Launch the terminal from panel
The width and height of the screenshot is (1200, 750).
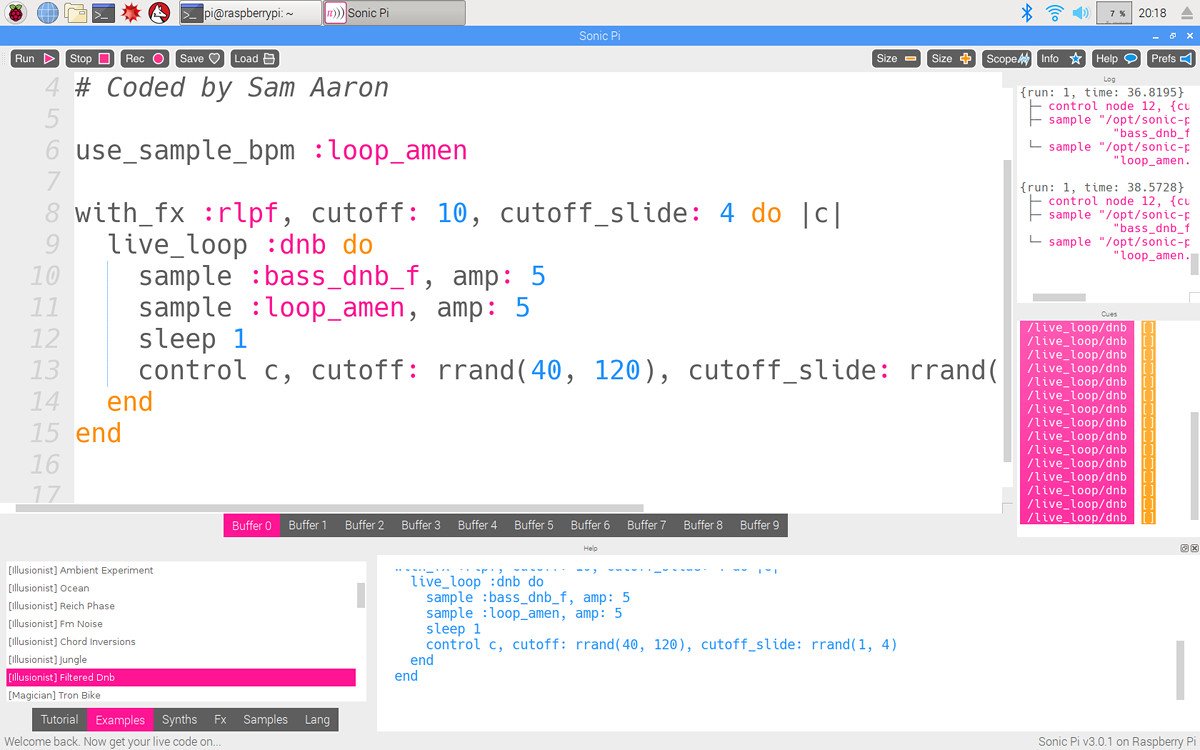pyautogui.click(x=103, y=13)
